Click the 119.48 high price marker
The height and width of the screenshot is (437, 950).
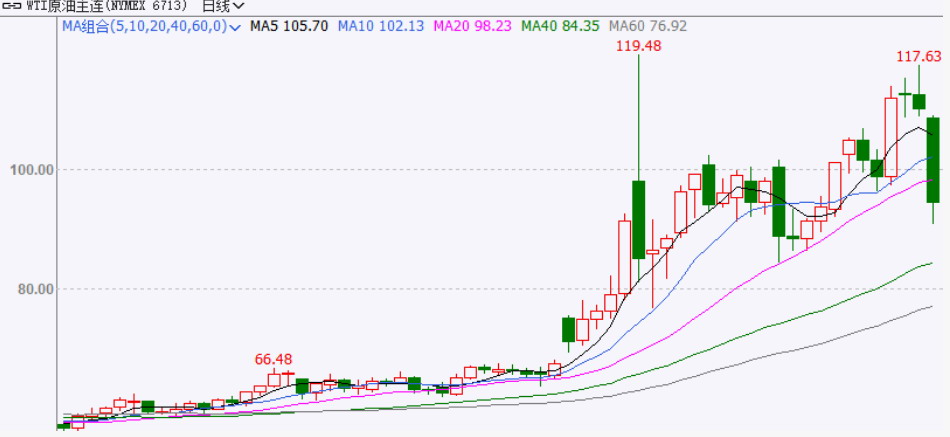(x=638, y=47)
